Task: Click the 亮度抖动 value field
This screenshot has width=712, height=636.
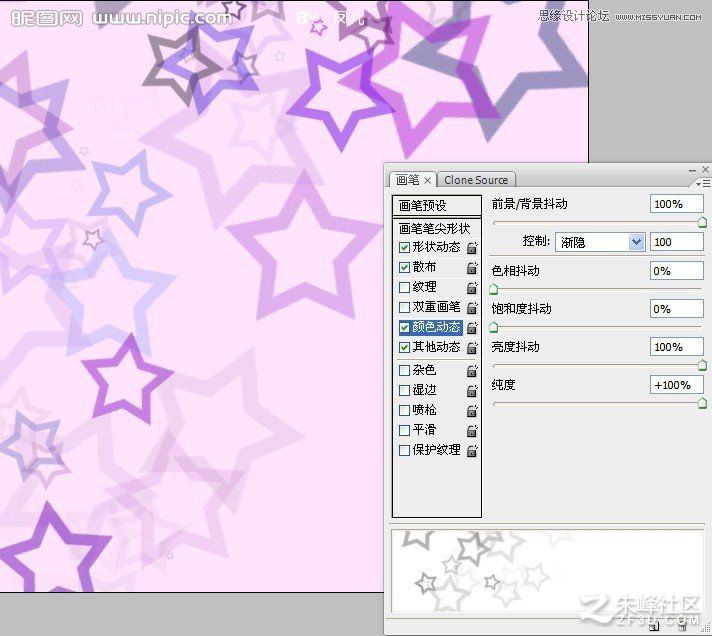Action: click(x=677, y=347)
